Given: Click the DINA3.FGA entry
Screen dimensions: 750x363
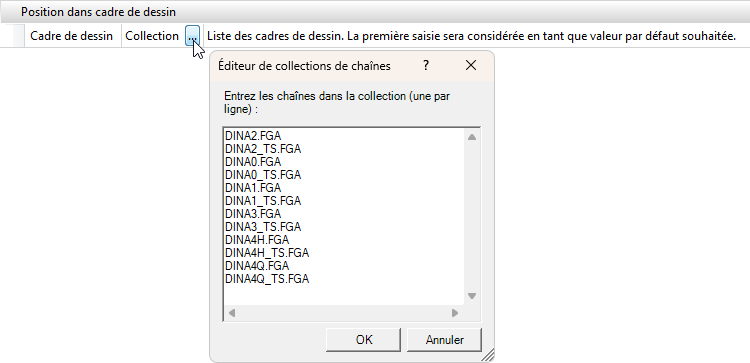Looking at the screenshot, I should 253,214.
